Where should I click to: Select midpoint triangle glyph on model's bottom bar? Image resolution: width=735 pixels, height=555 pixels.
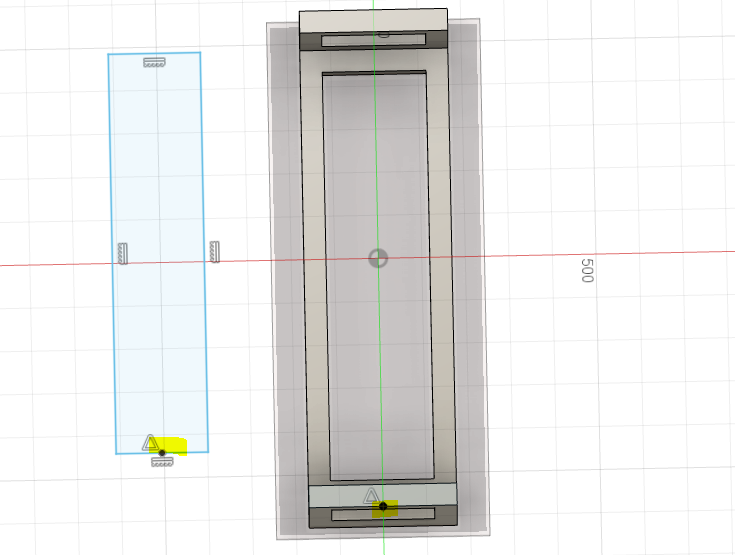pos(371,496)
